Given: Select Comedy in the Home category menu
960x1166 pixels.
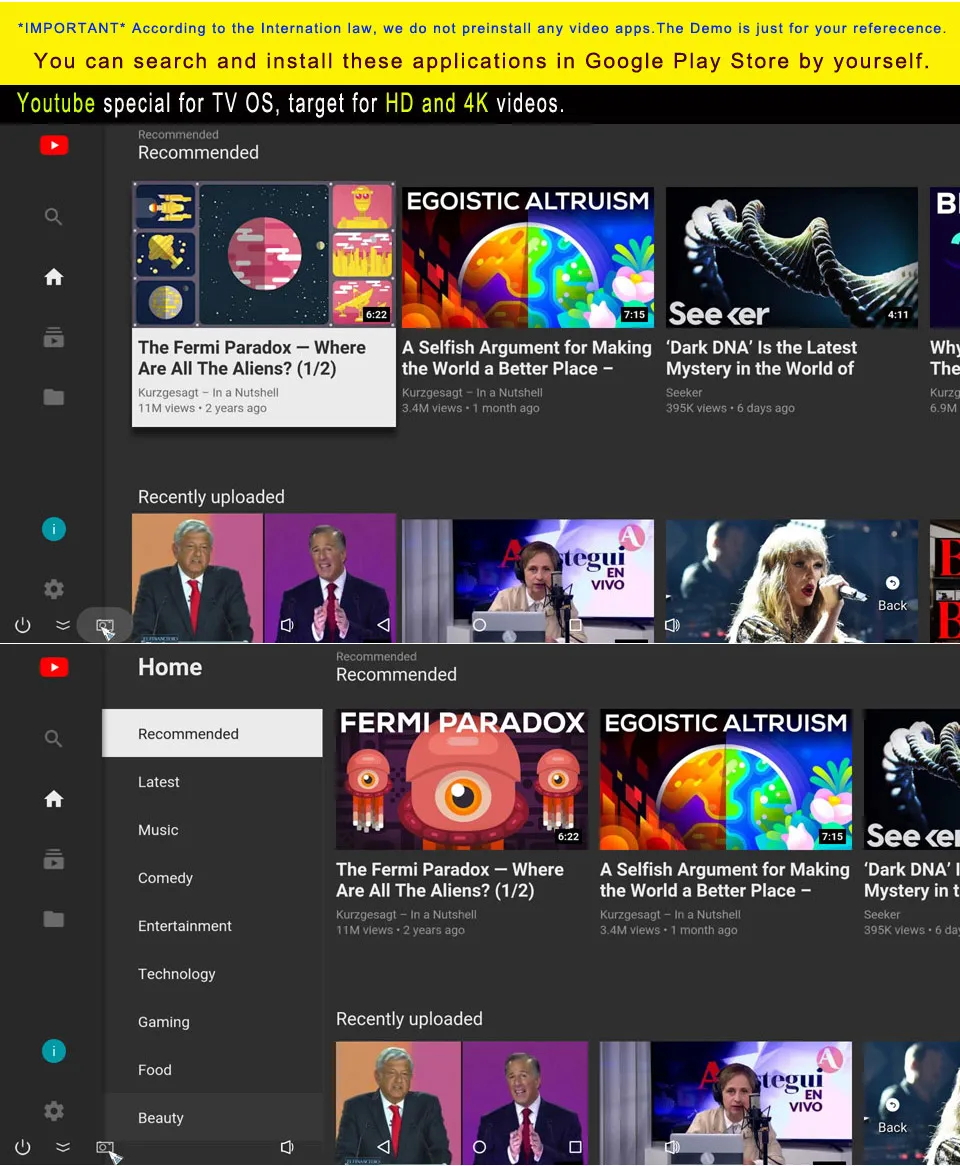Looking at the screenshot, I should coord(212,878).
